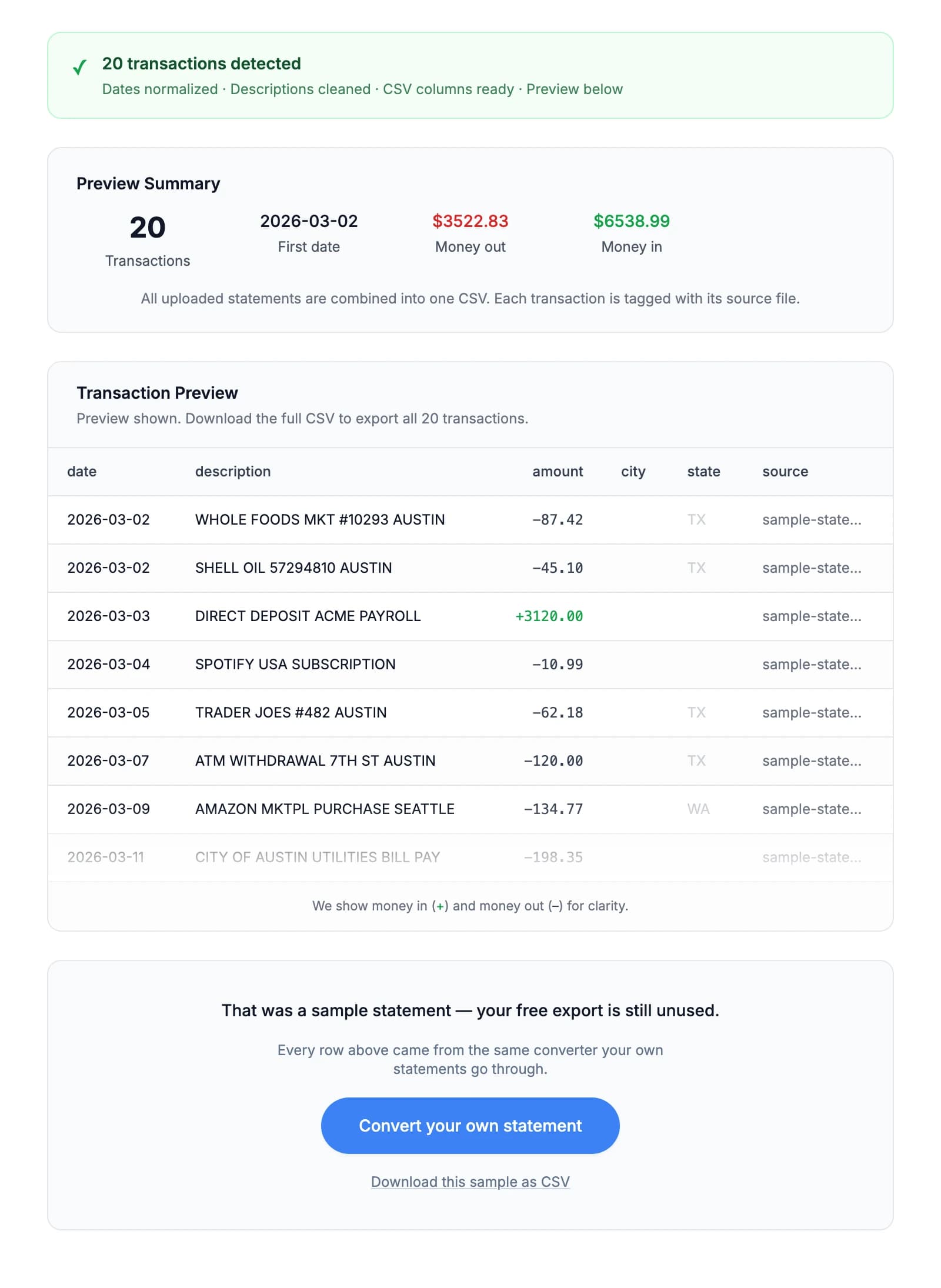Viewport: 941px width, 1288px height.
Task: Click the 2026-03-03 date cell
Action: (108, 616)
